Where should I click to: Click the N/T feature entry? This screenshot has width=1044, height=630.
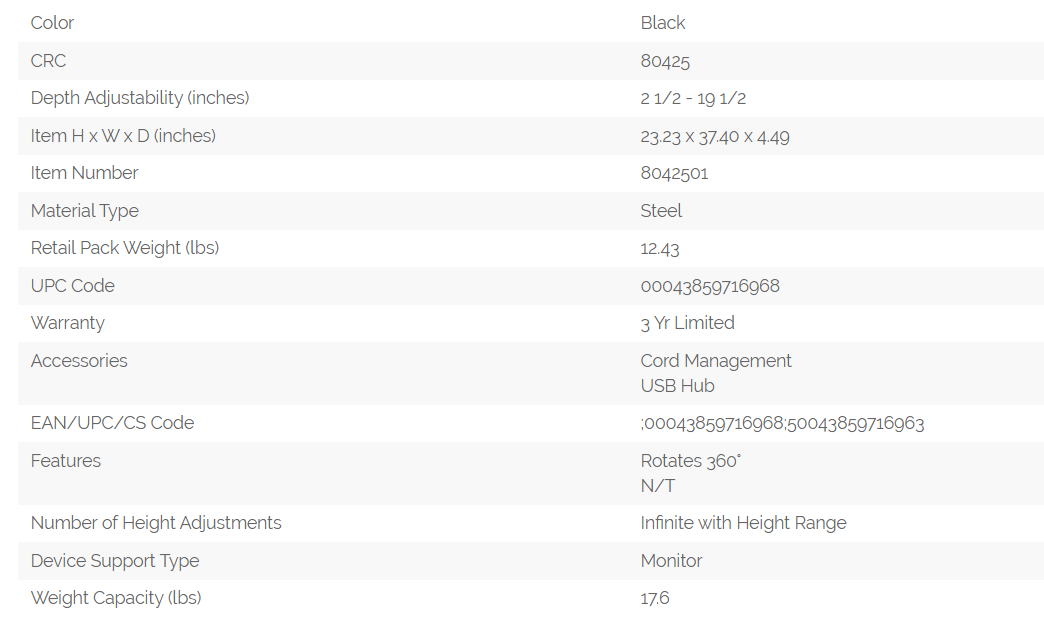[657, 486]
